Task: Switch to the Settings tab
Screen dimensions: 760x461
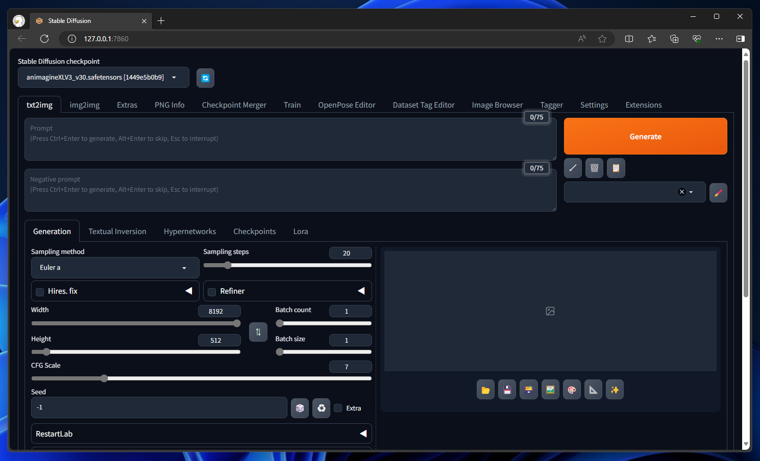Action: pyautogui.click(x=594, y=105)
